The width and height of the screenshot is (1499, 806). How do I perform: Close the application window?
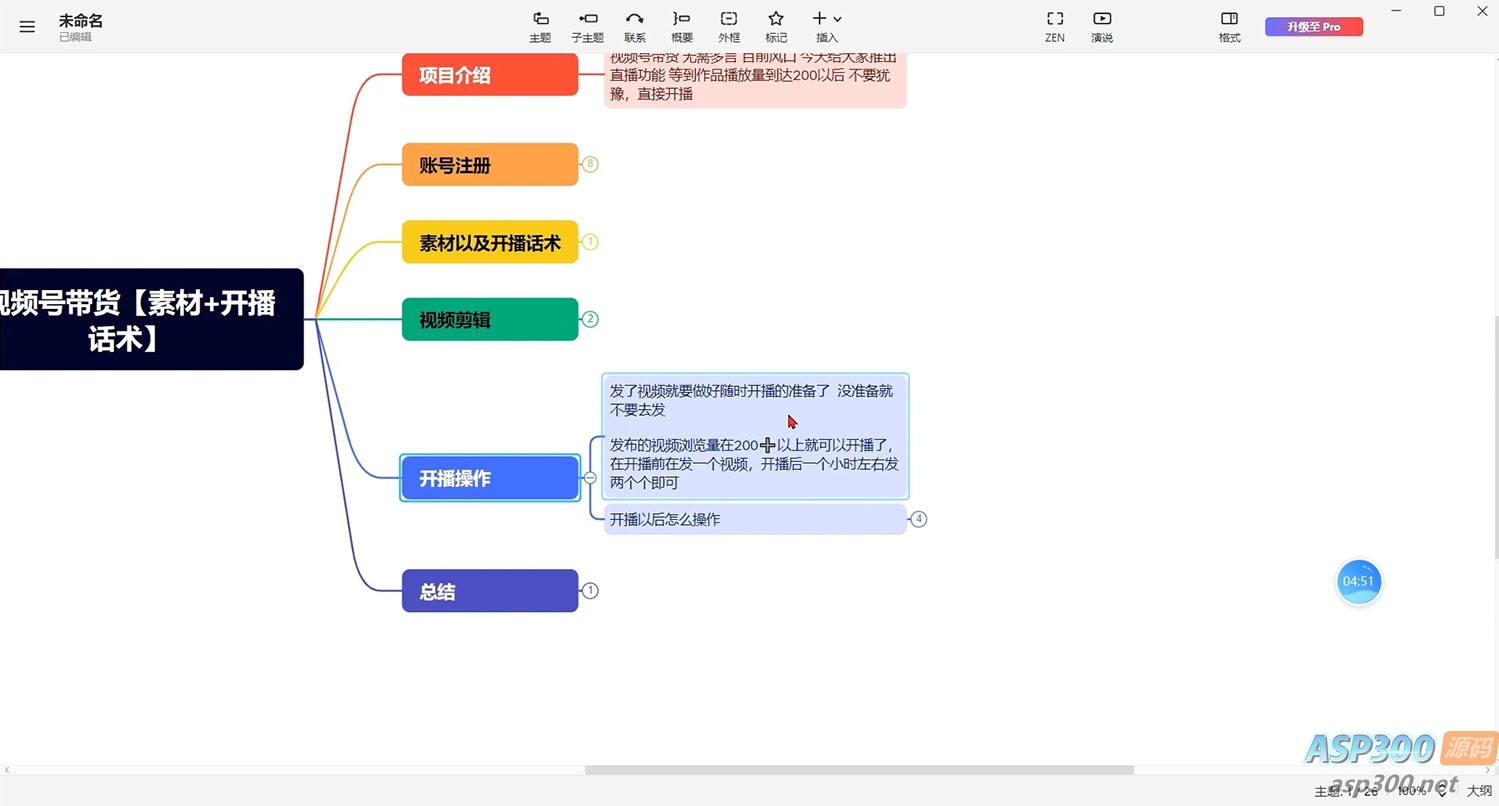(x=1483, y=11)
